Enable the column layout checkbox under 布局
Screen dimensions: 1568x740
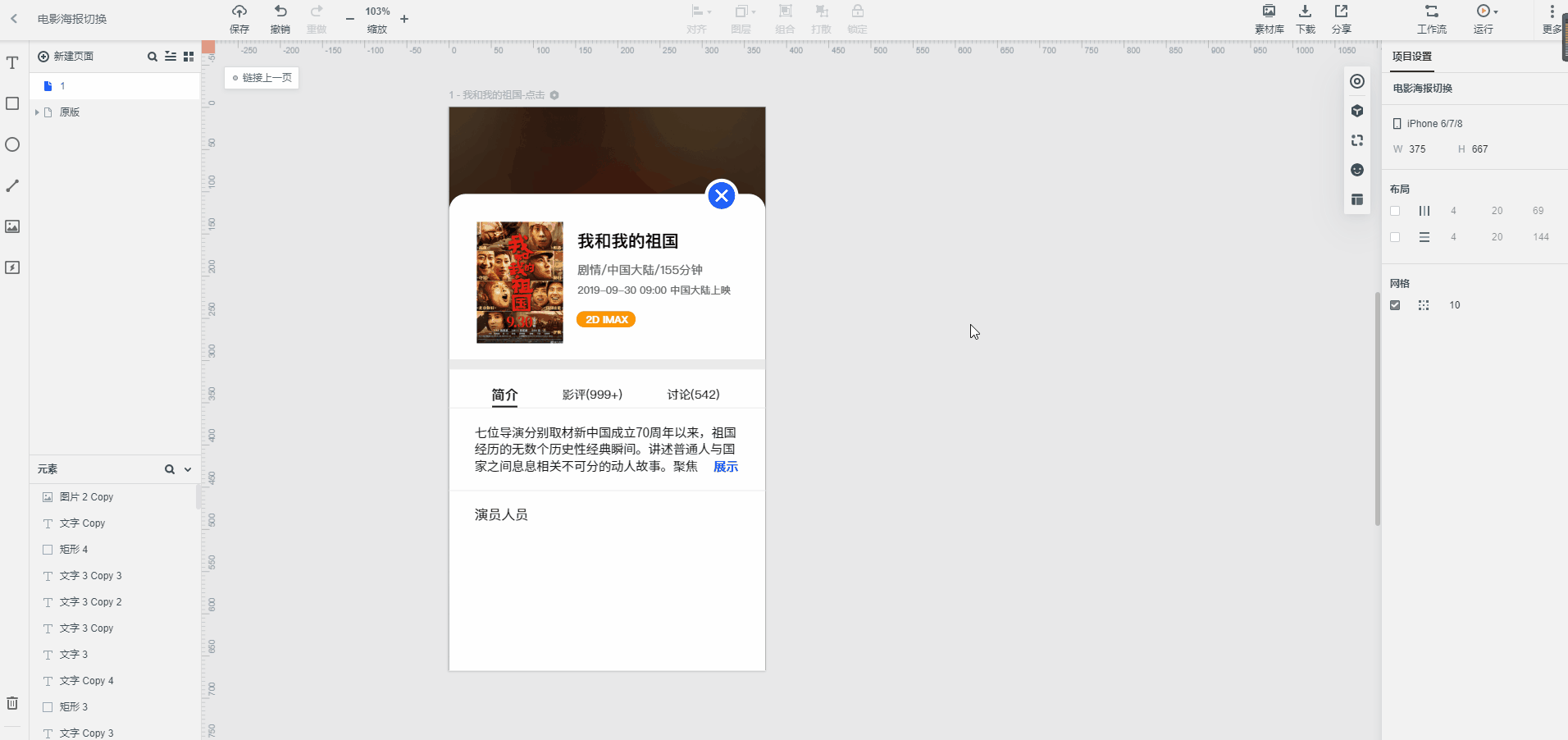coord(1395,211)
